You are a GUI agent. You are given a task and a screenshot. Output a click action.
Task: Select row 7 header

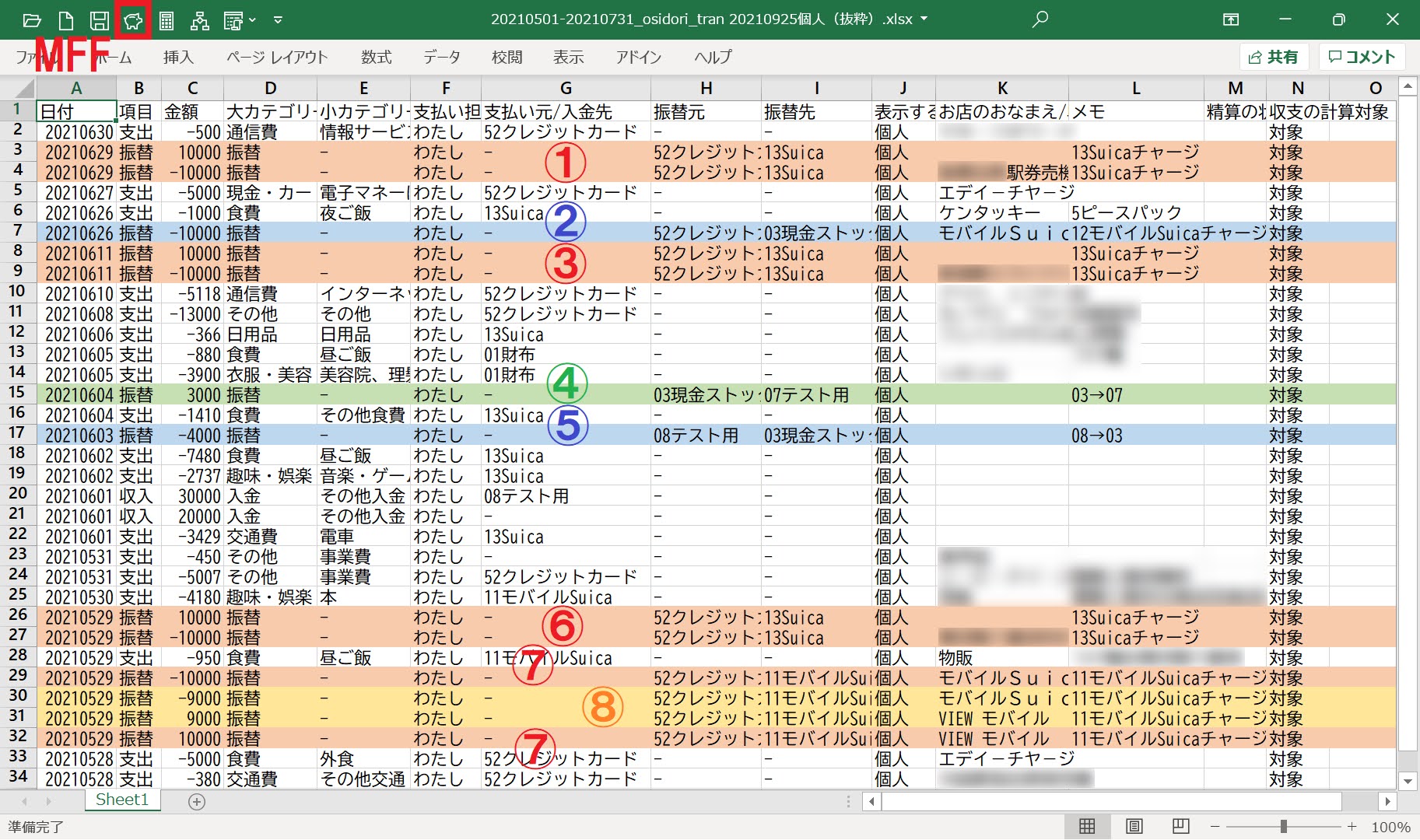tap(18, 231)
